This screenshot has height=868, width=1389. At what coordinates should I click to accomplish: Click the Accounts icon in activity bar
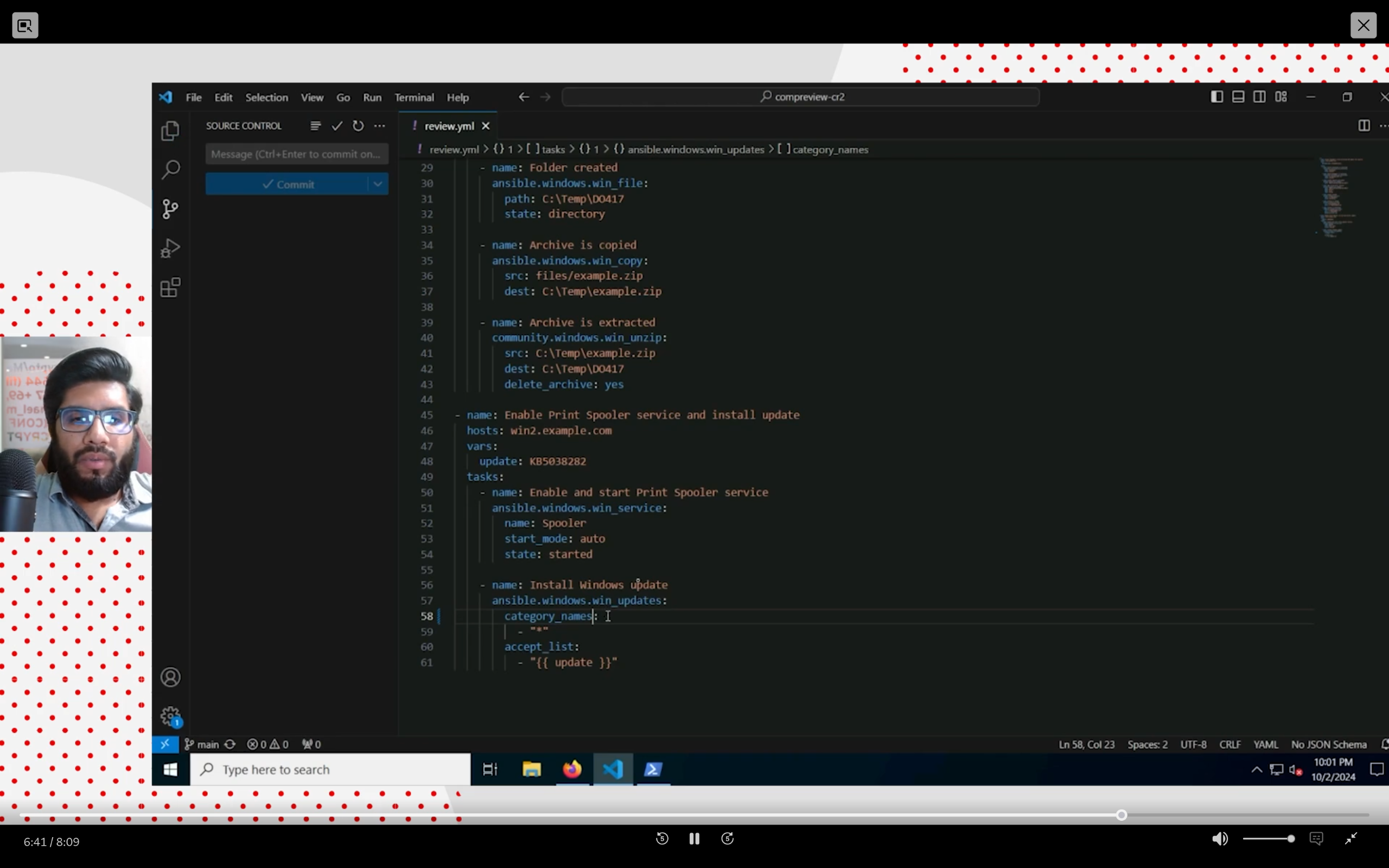coord(170,678)
